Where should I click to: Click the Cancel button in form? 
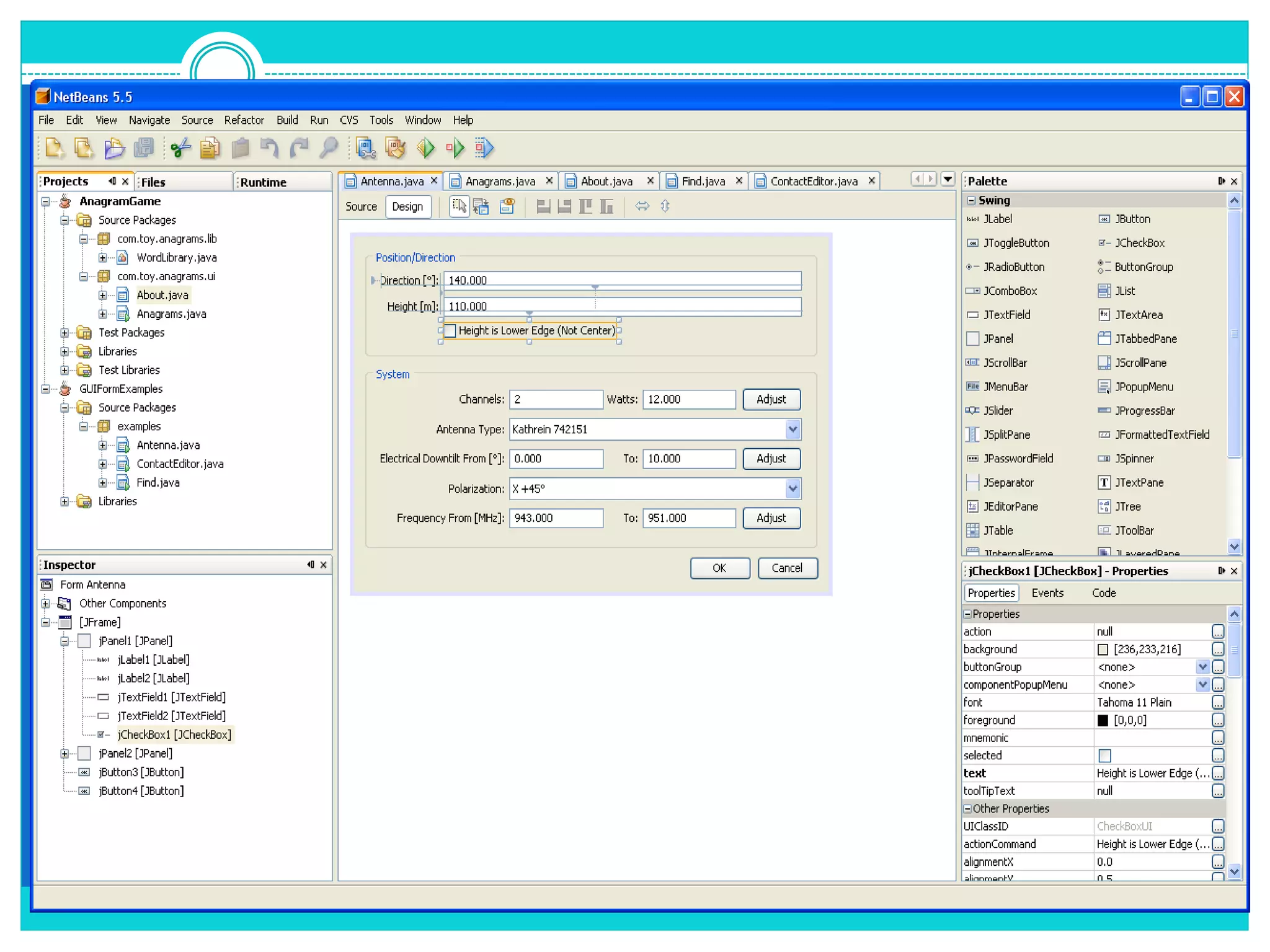[787, 568]
